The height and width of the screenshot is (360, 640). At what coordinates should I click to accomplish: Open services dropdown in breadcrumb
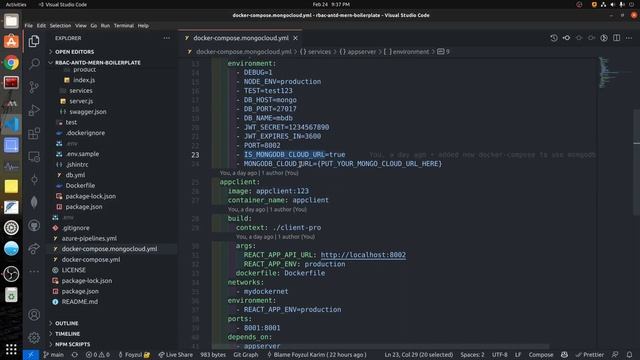click(x=315, y=52)
